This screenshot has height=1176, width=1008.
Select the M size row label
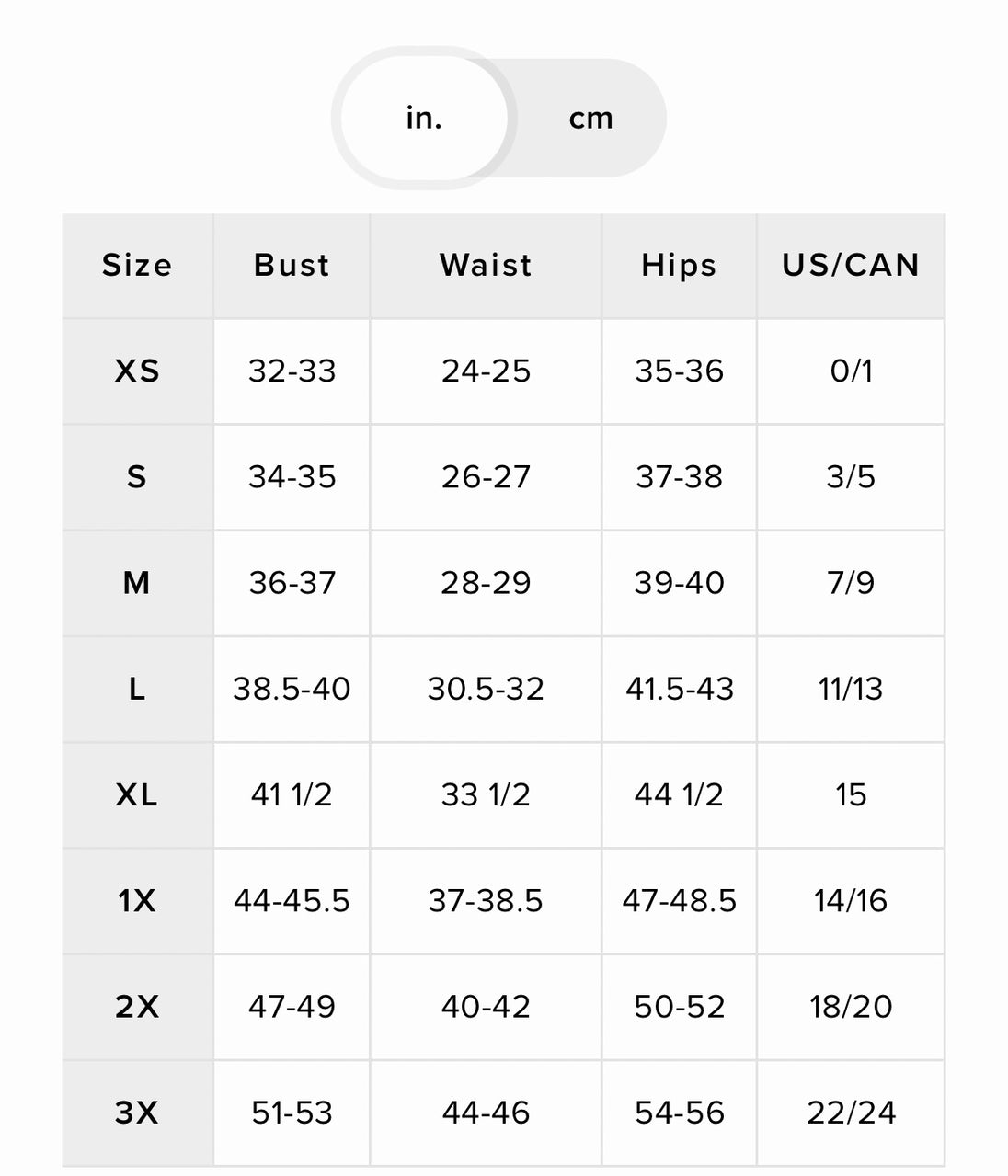click(137, 583)
